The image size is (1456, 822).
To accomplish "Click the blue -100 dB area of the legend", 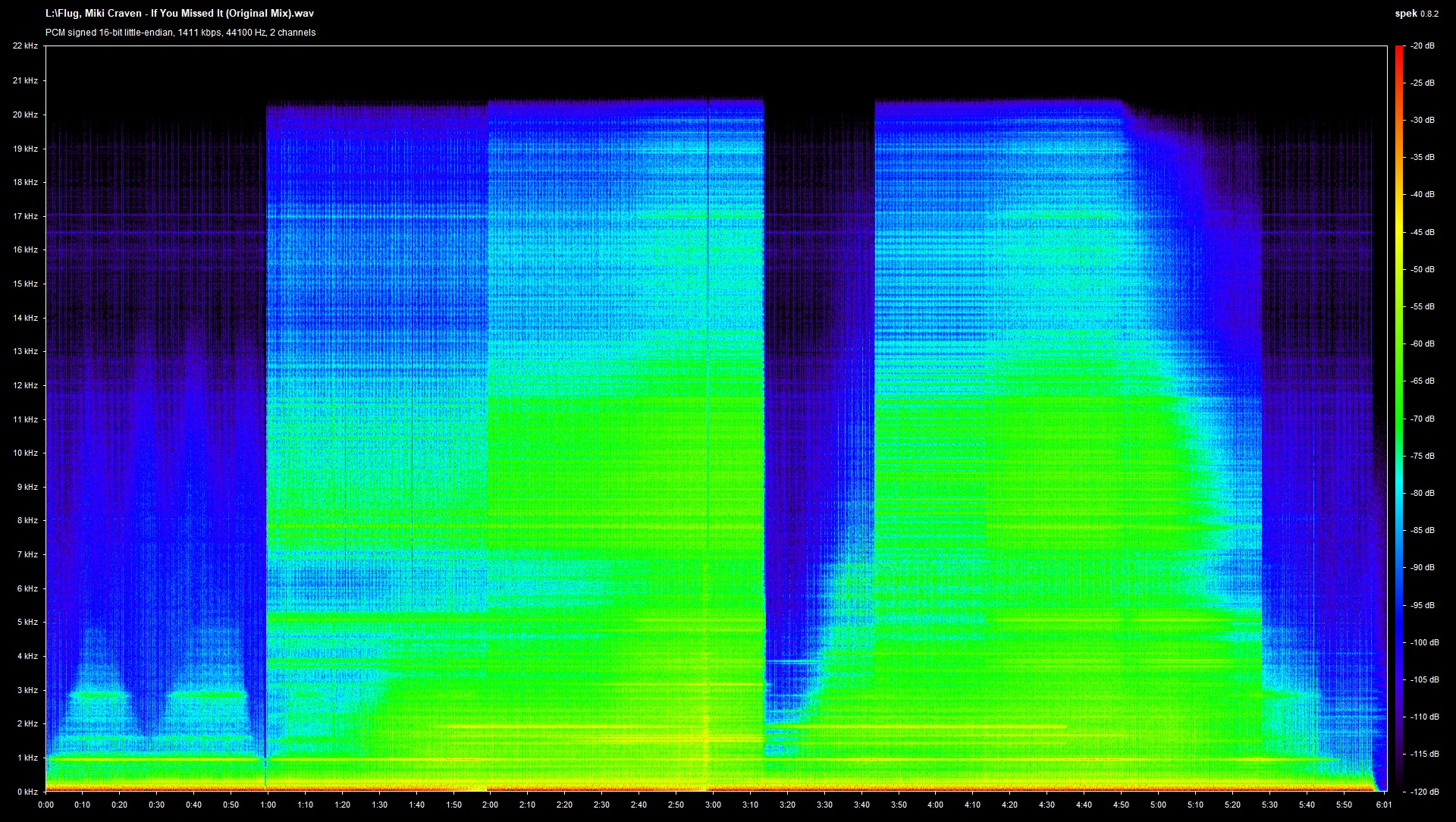I will click(x=1401, y=642).
